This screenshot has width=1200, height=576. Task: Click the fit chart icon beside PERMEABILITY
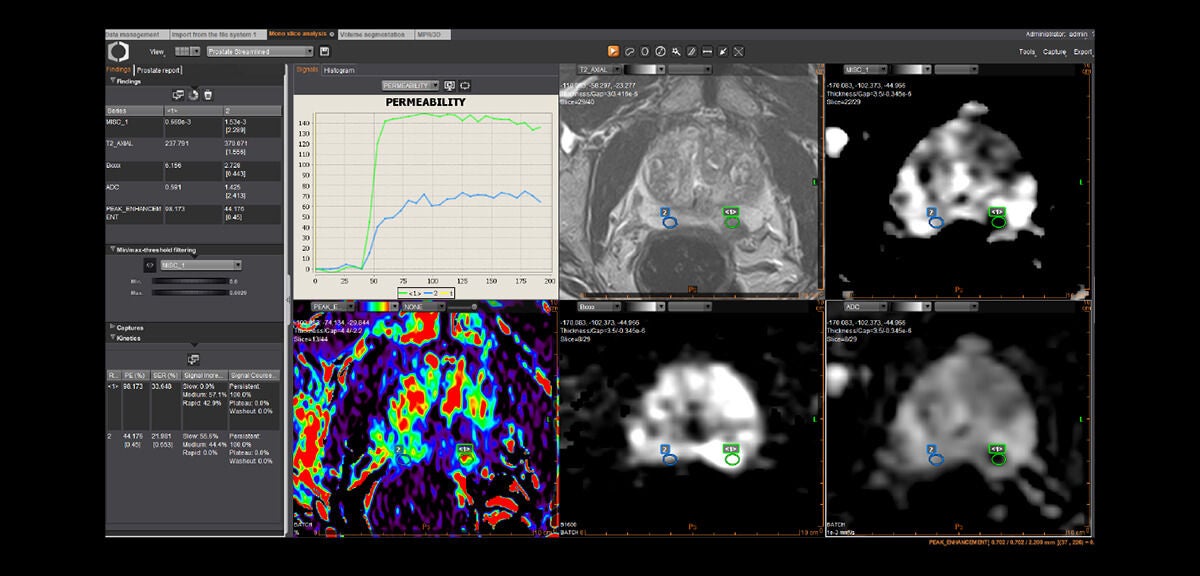[x=466, y=86]
